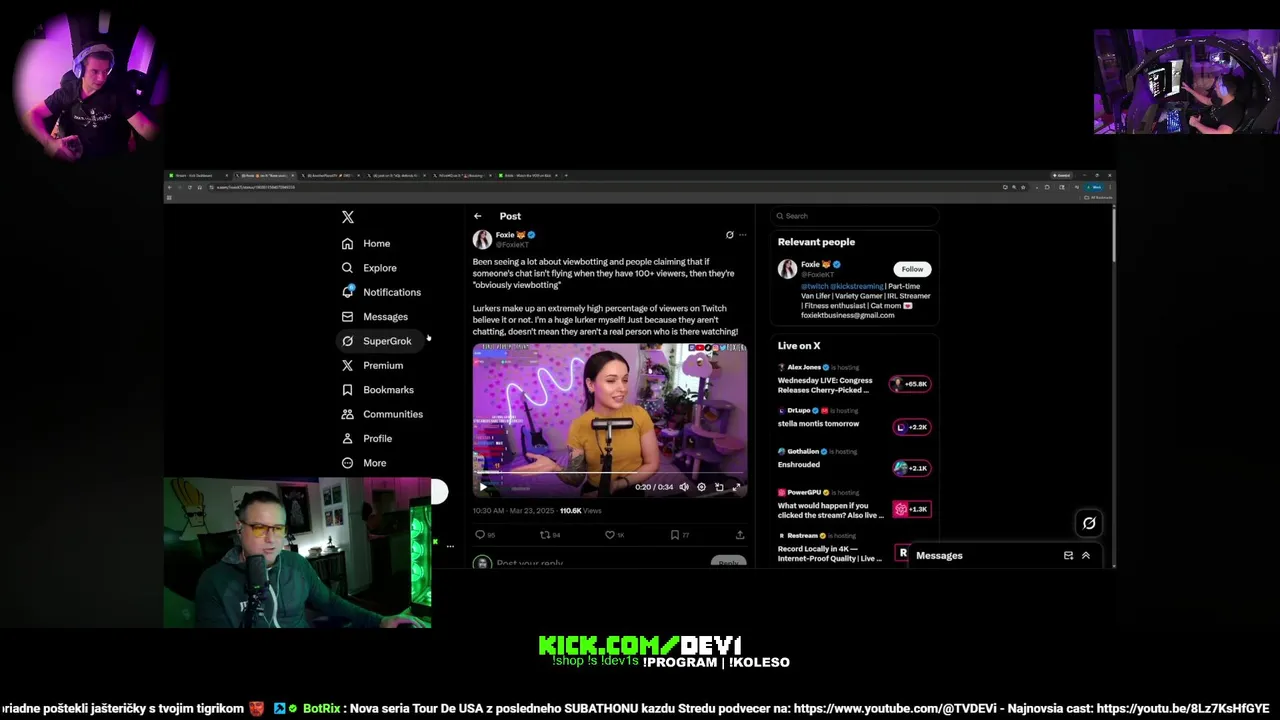Click the Messages envelope icon

pos(347,317)
